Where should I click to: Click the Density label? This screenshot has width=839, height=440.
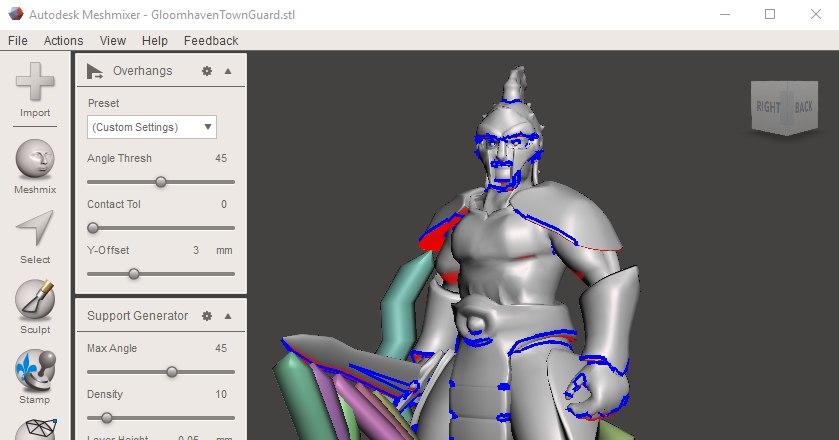pyautogui.click(x=105, y=395)
